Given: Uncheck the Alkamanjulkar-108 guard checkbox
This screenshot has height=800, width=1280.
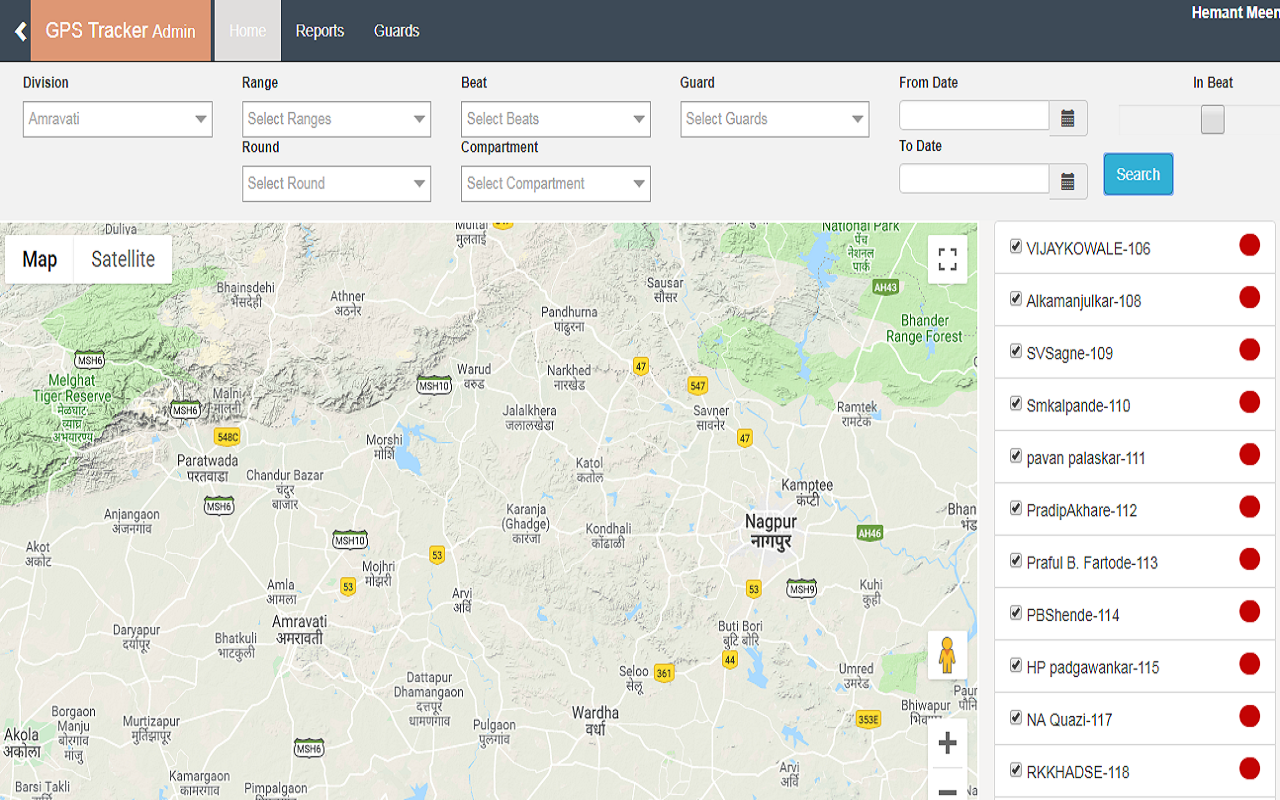Looking at the screenshot, I should pyautogui.click(x=1016, y=299).
